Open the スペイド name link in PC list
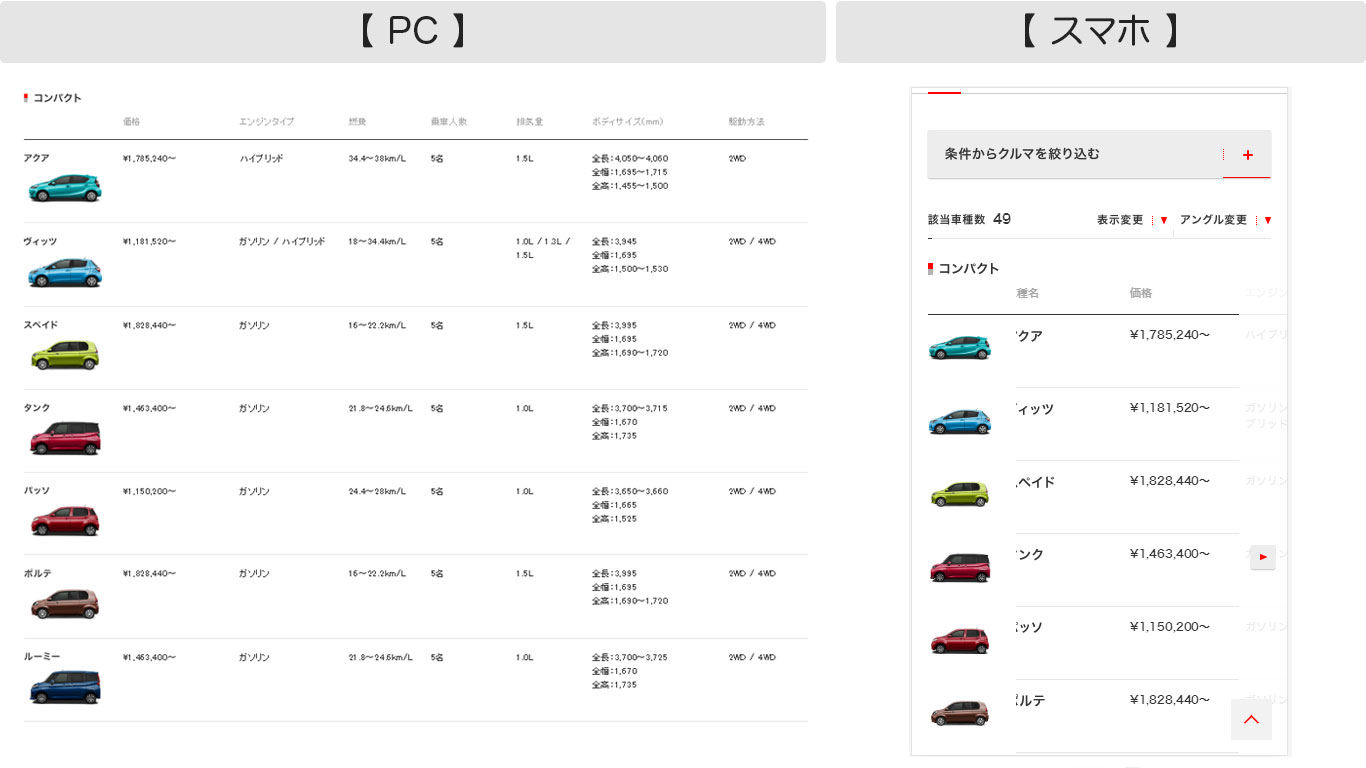Viewport: 1366px width, 768px height. point(41,325)
